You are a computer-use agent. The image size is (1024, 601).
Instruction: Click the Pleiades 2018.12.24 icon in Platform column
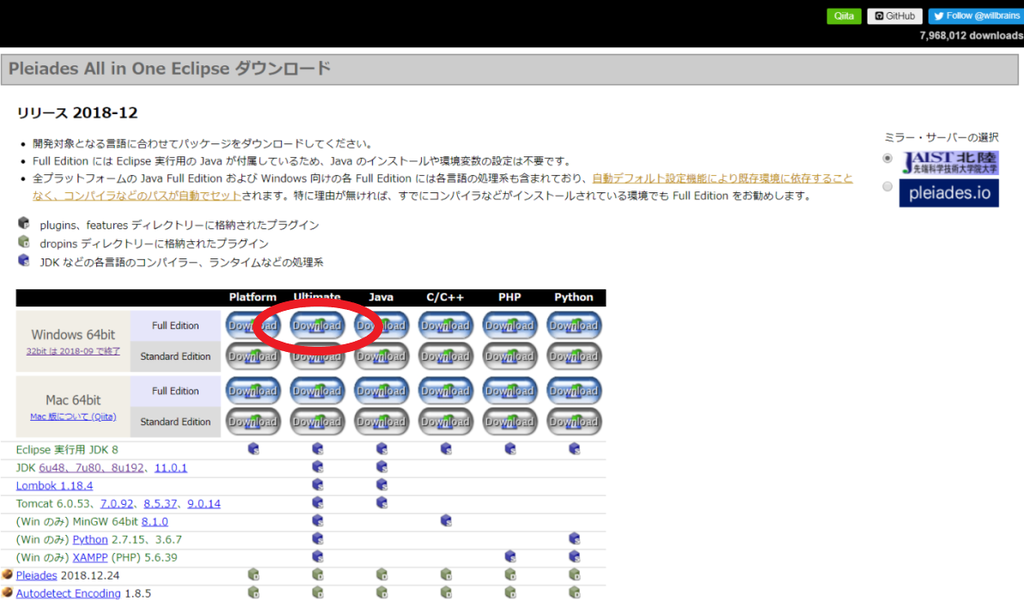(253, 575)
